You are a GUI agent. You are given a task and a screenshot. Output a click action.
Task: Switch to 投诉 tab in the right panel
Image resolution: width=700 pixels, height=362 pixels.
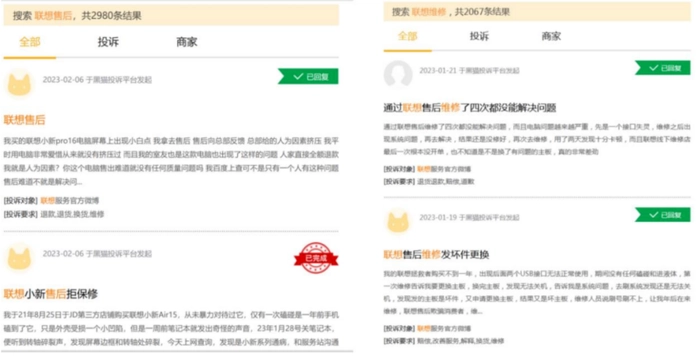click(x=479, y=36)
